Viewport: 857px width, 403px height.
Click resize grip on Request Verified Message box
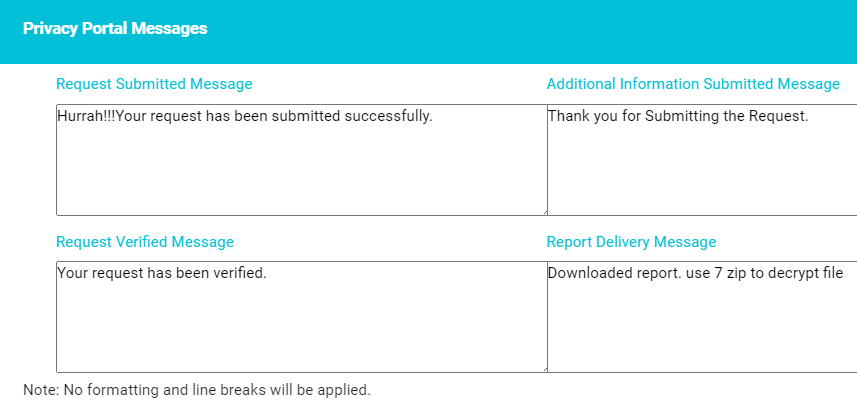click(x=543, y=368)
